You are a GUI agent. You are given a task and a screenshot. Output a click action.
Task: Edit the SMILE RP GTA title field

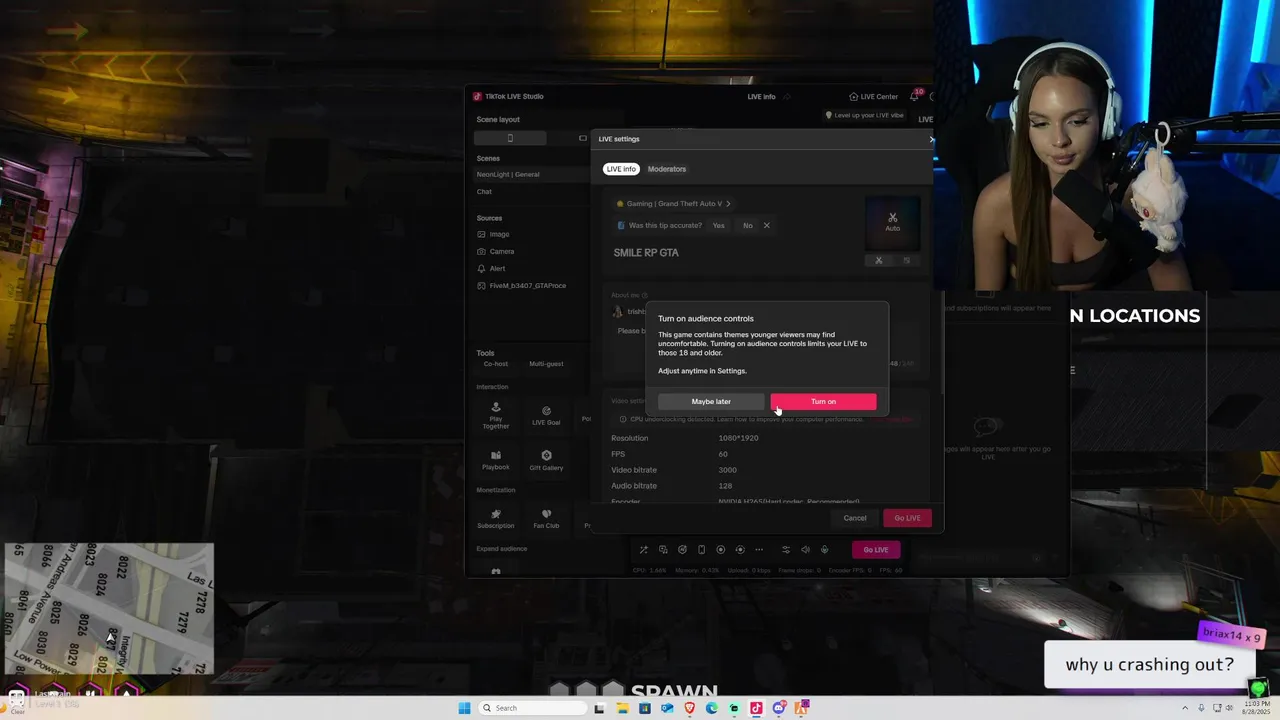(x=646, y=253)
